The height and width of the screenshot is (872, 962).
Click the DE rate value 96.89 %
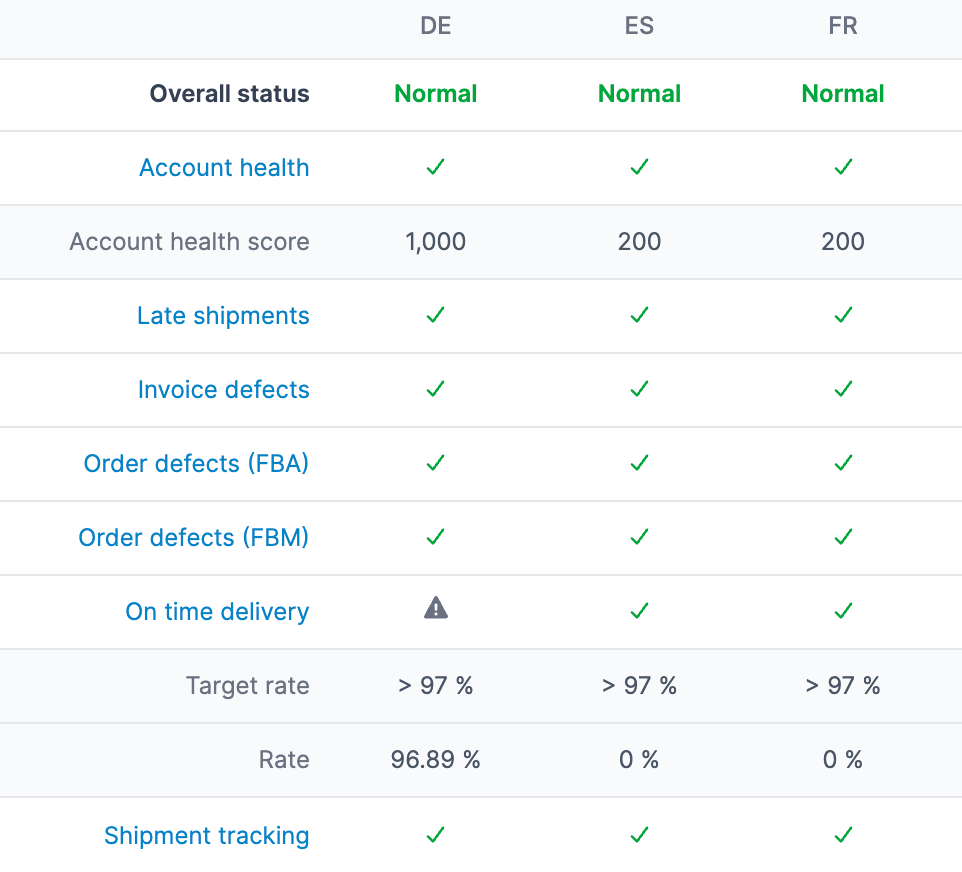(435, 759)
